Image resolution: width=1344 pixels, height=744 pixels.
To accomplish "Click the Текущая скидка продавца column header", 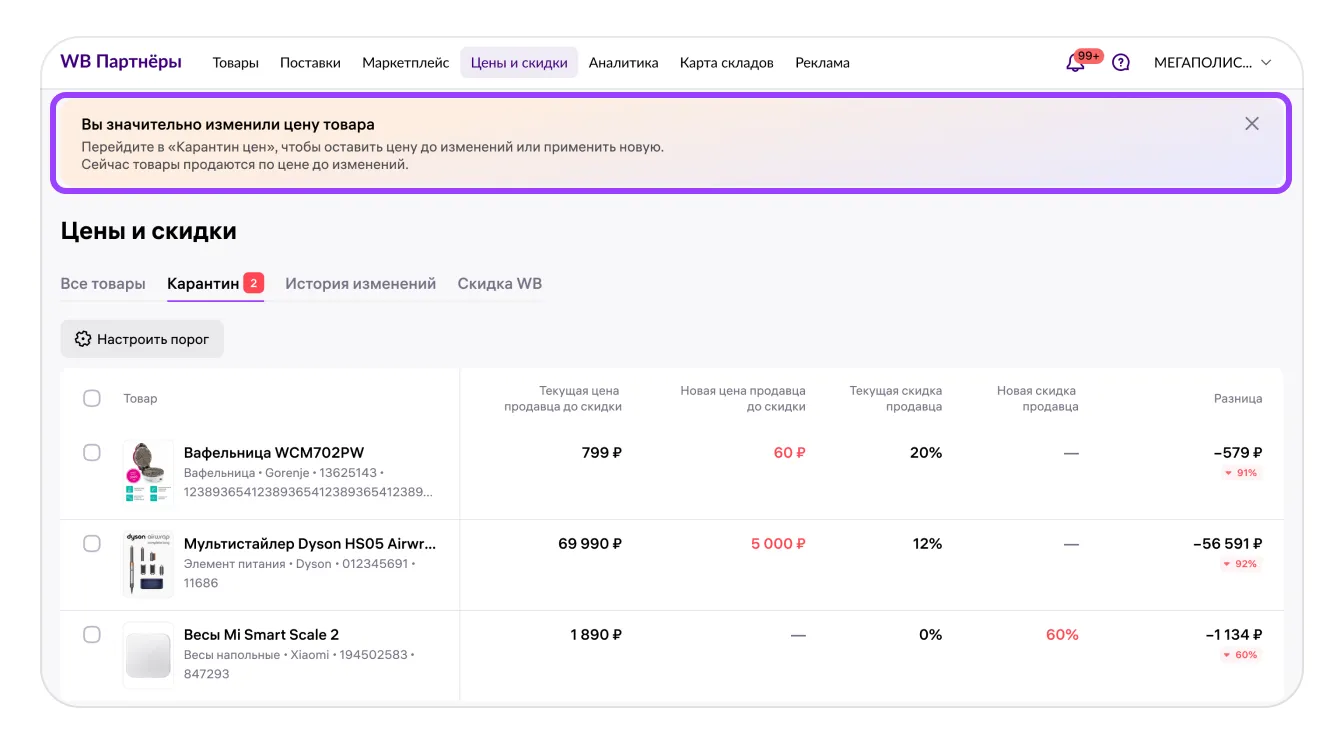I will pos(895,399).
